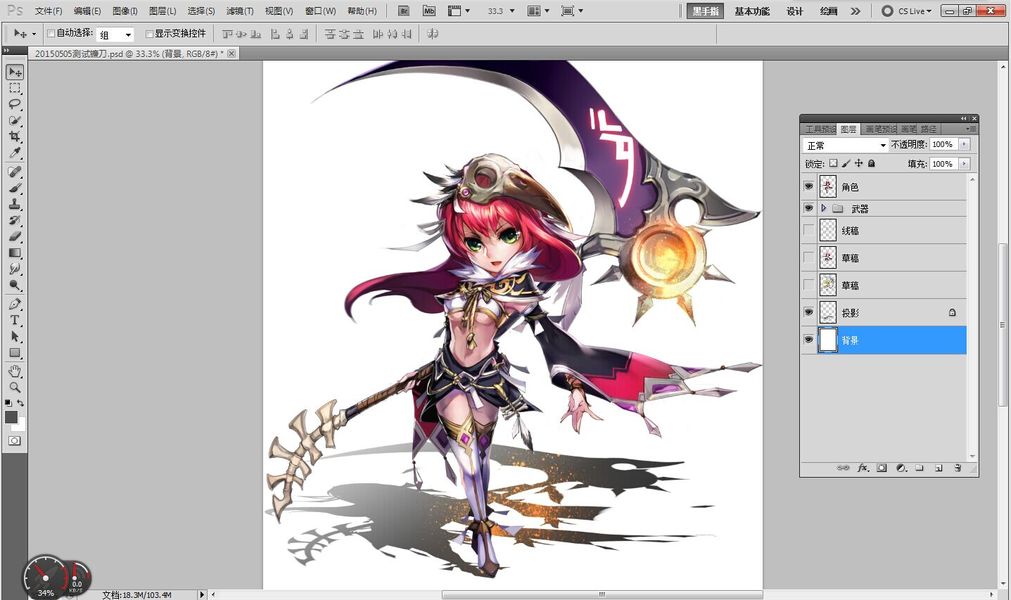Launch Mini Bridge from the Mb icon
The width and height of the screenshot is (1011, 600).
click(x=429, y=11)
